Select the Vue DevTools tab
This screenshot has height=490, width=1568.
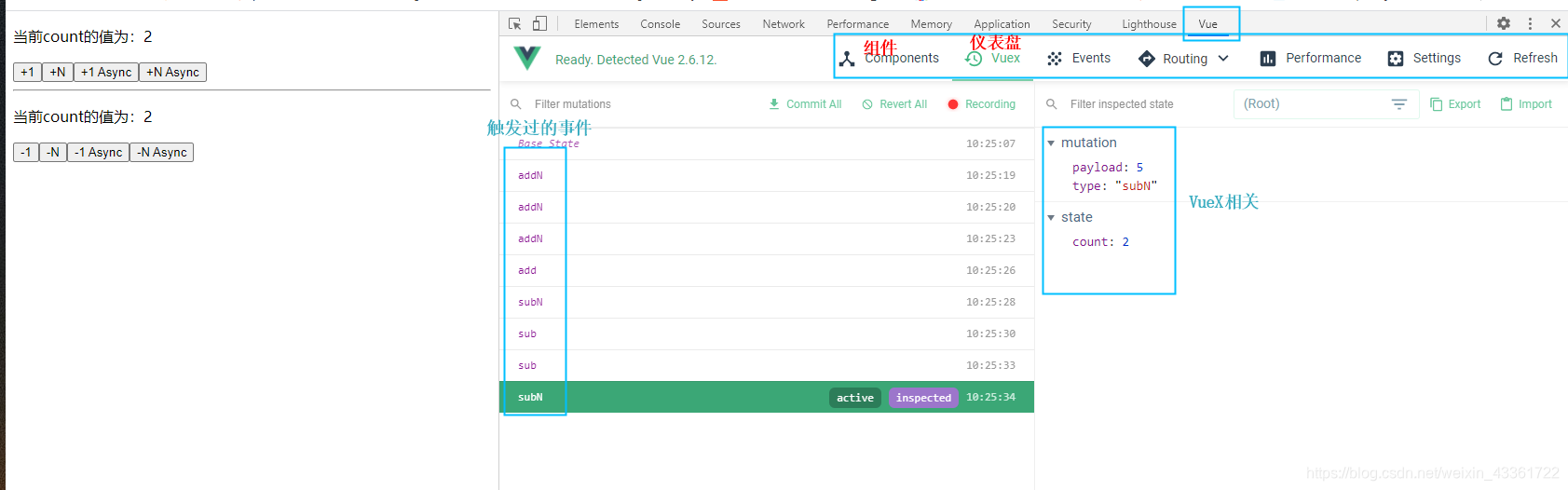(1208, 24)
